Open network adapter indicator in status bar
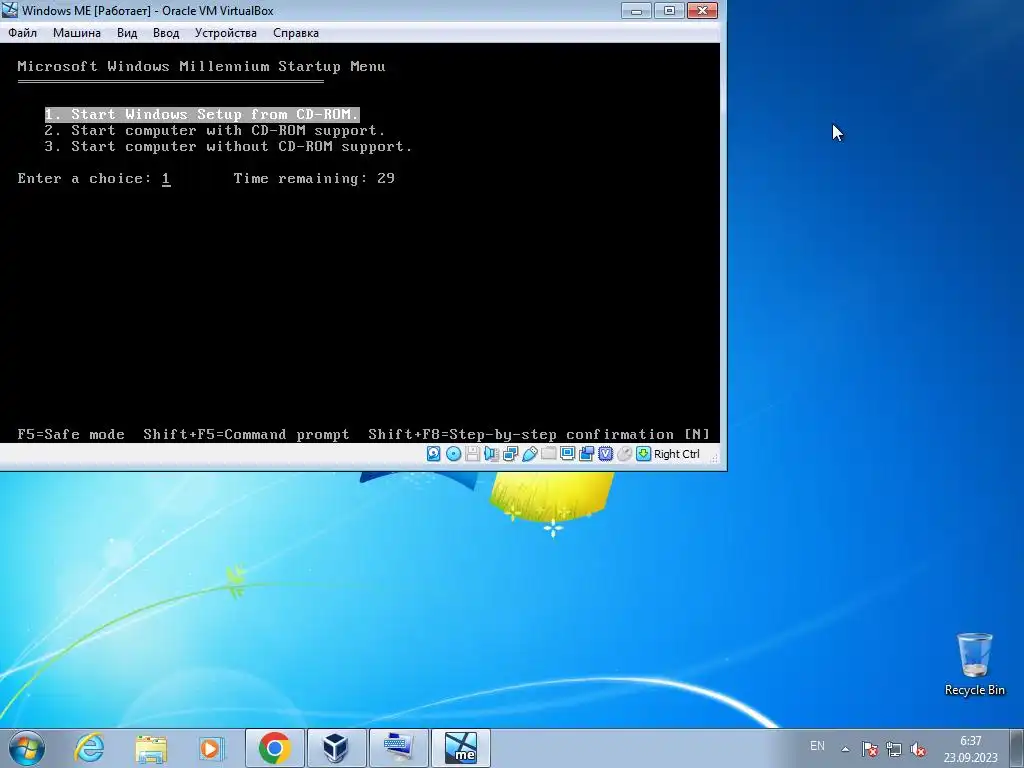 pyautogui.click(x=510, y=454)
